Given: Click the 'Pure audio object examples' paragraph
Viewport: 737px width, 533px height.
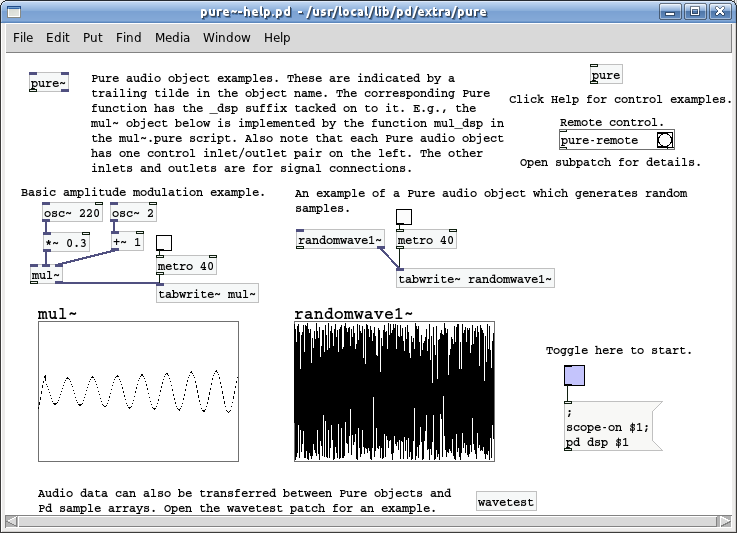Looking at the screenshot, I should tap(298, 123).
